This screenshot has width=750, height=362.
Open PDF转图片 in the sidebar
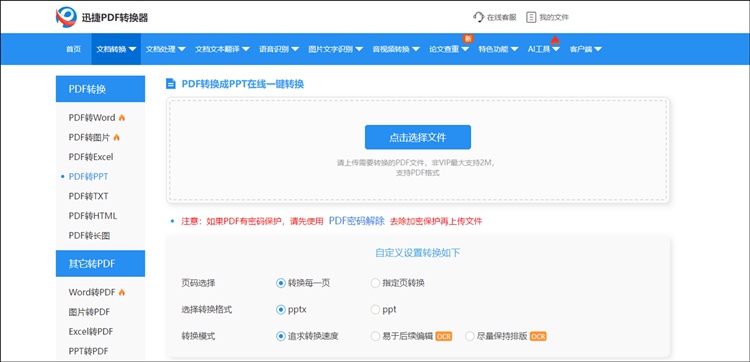(x=89, y=138)
